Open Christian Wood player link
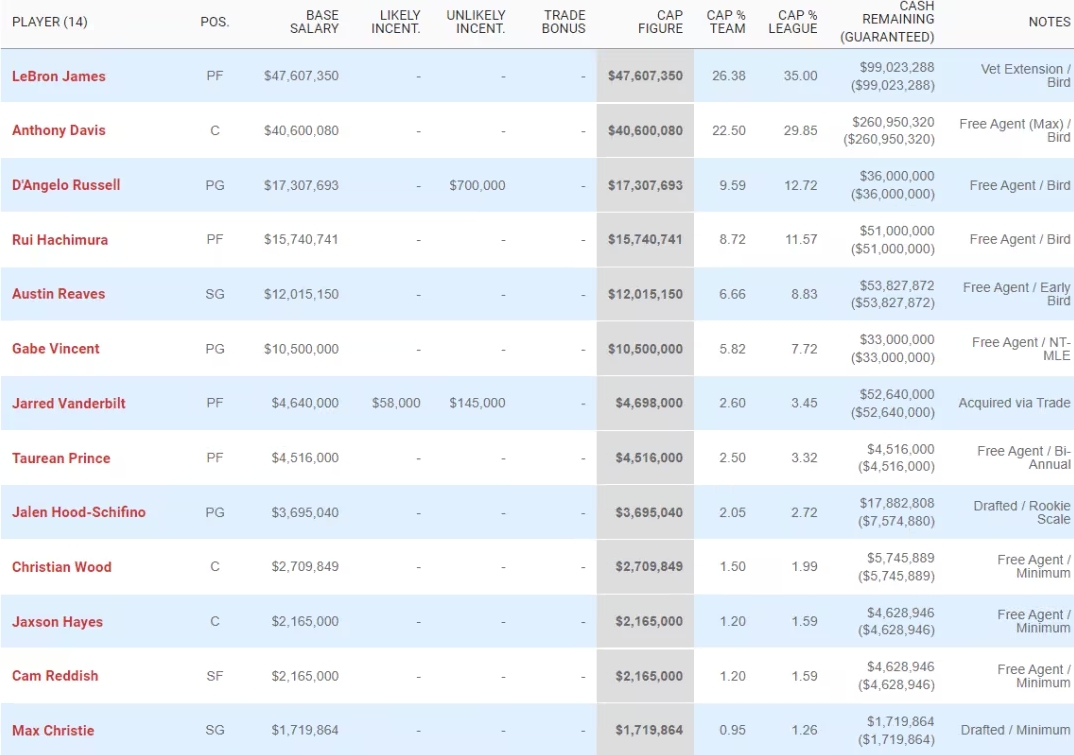Image resolution: width=1074 pixels, height=755 pixels. pyautogui.click(x=62, y=567)
